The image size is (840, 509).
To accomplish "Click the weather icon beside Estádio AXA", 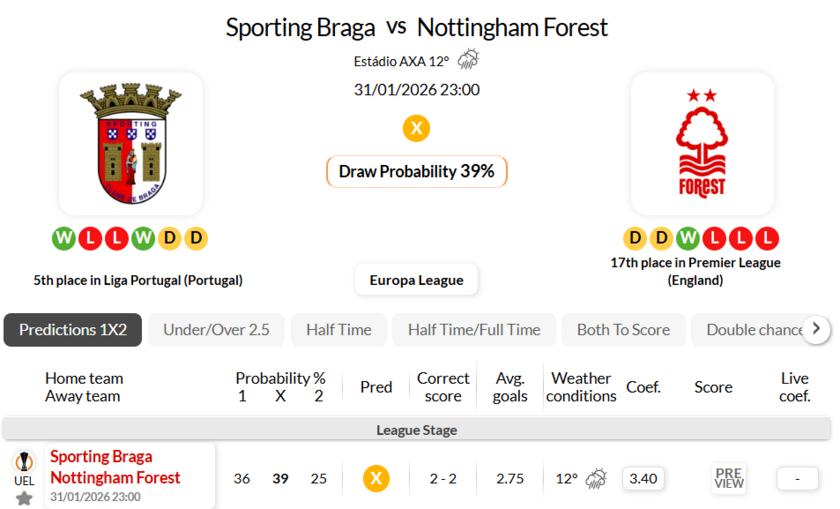I will (468, 60).
